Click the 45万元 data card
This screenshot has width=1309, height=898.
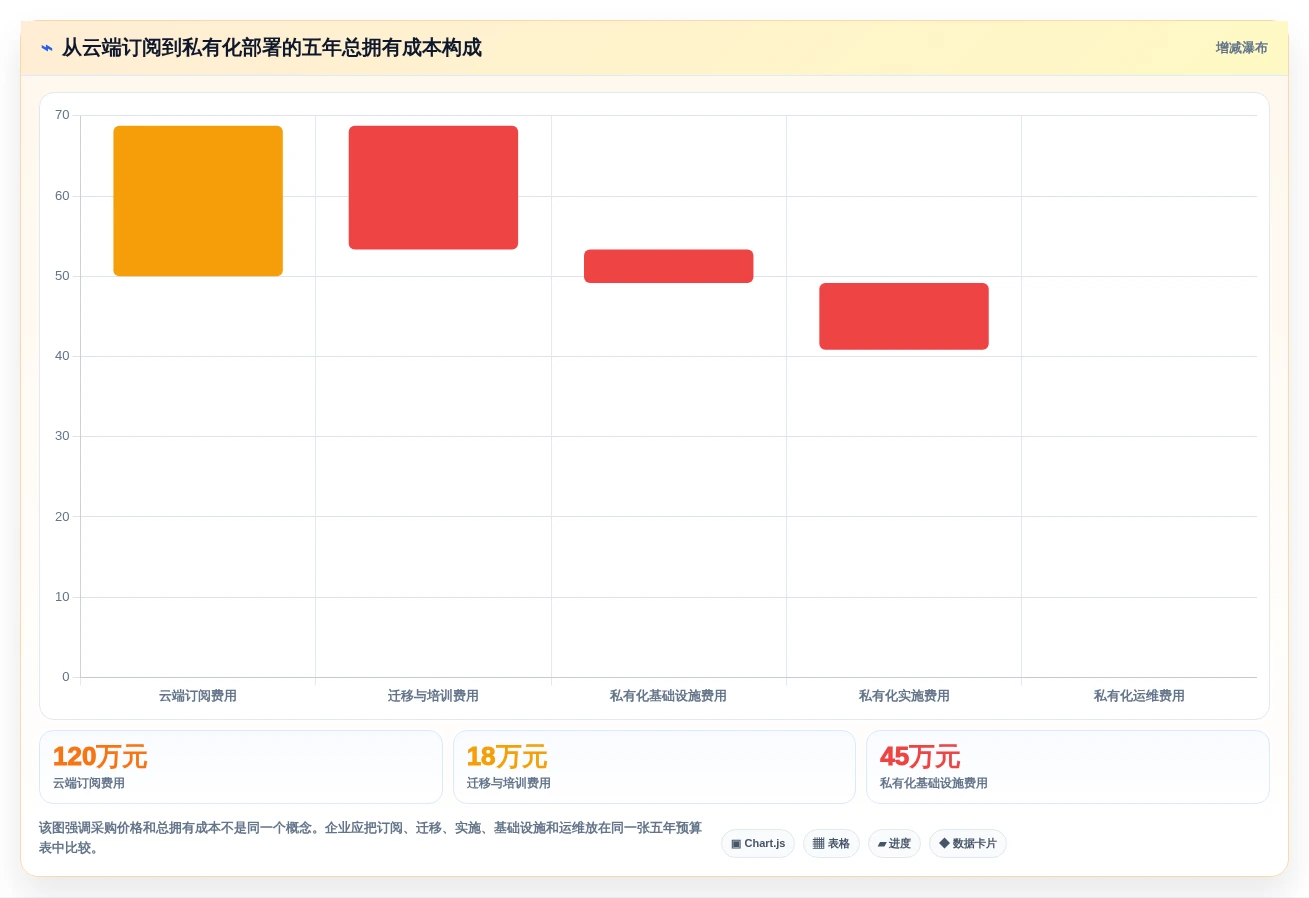click(x=1068, y=767)
